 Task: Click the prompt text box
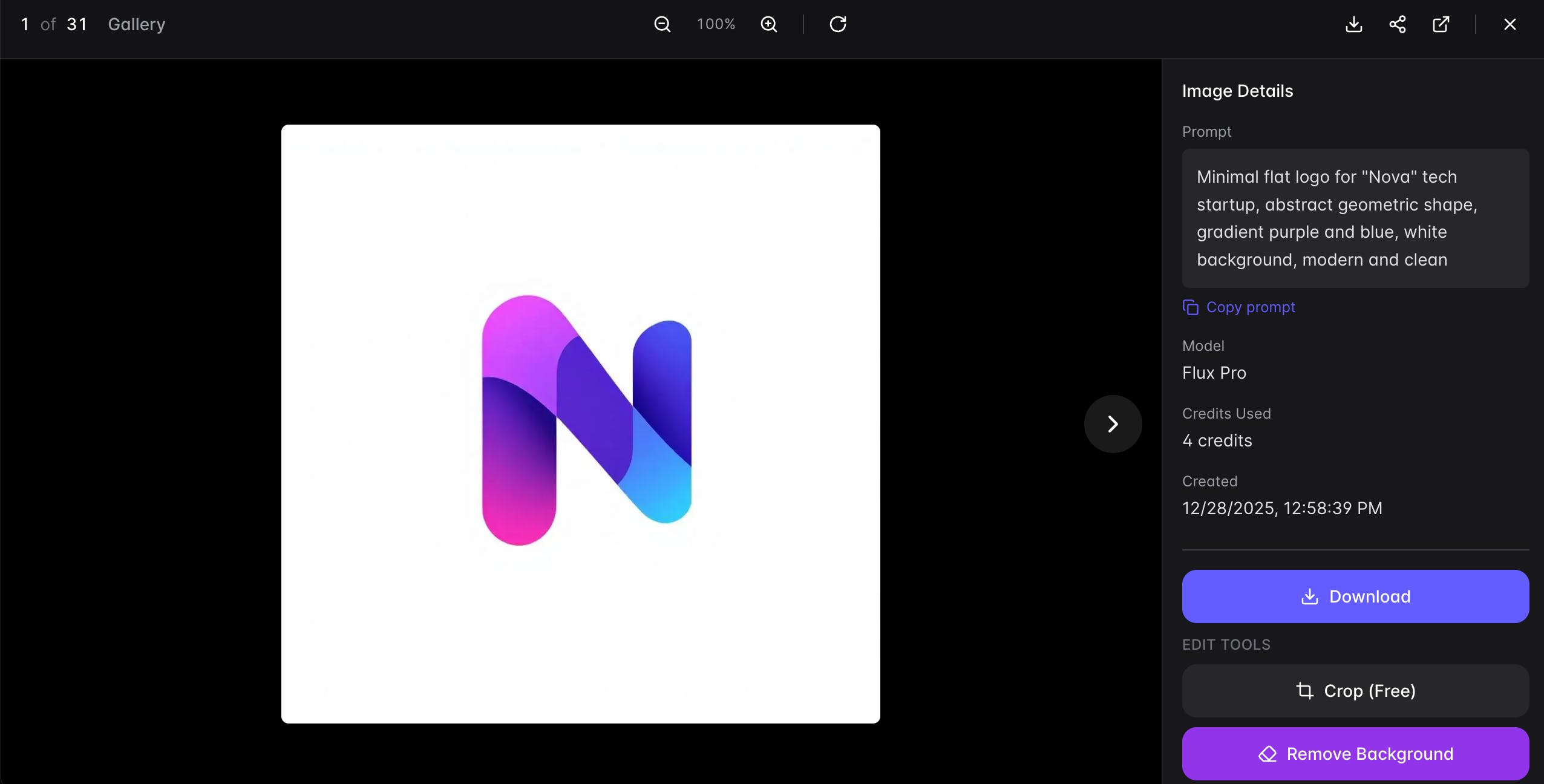tap(1355, 218)
